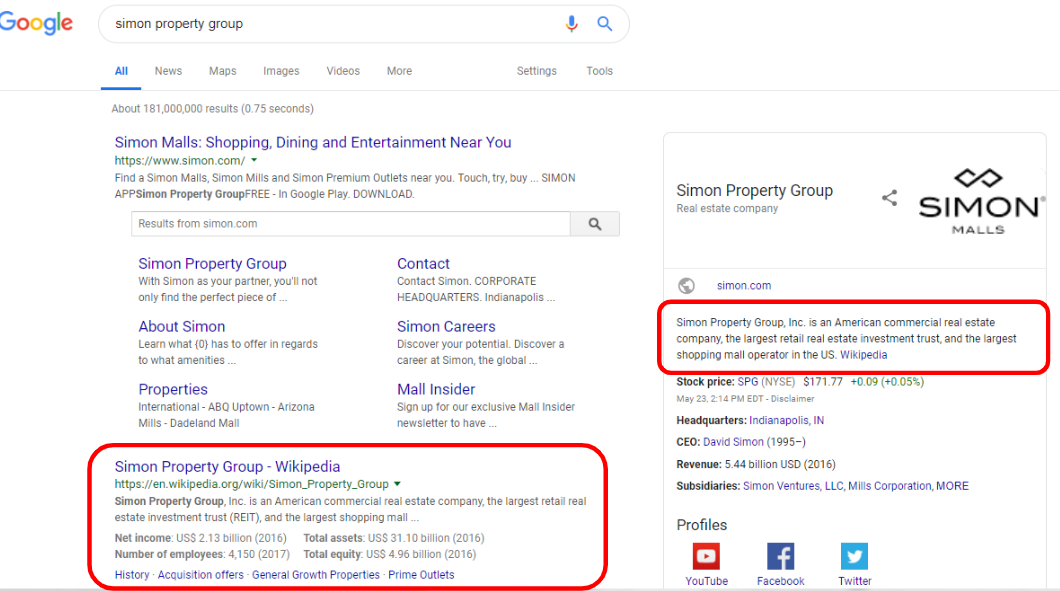Click the 'Revenue: 5.44 billion USD (2016)' text
This screenshot has width=1060, height=591.
[756, 465]
